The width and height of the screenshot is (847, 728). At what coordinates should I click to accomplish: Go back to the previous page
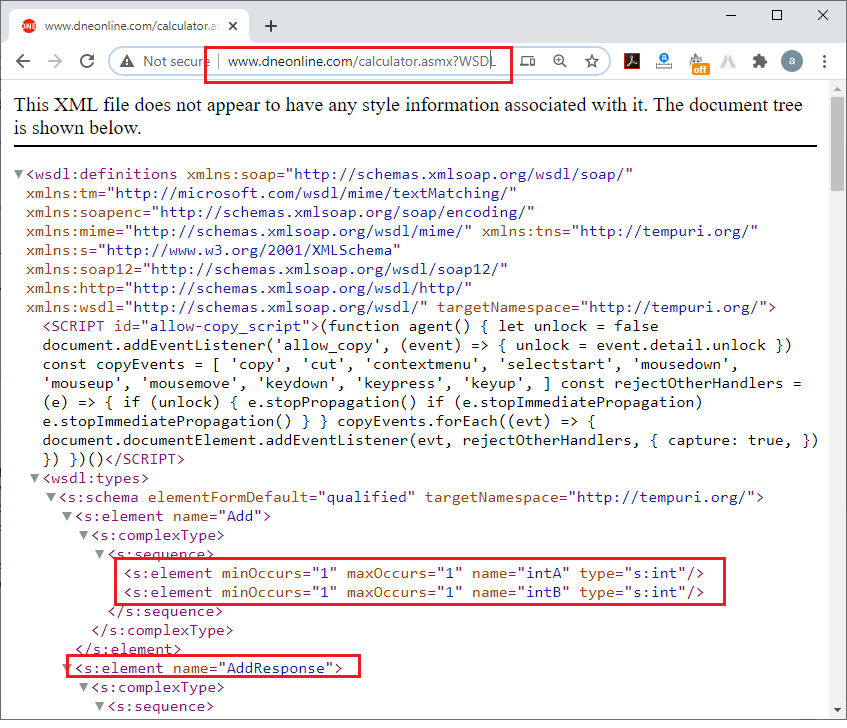click(23, 61)
